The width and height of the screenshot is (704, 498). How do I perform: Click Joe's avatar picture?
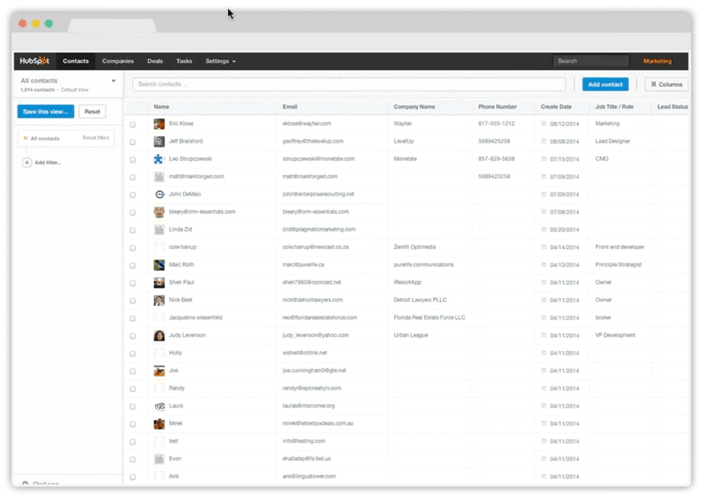159,371
